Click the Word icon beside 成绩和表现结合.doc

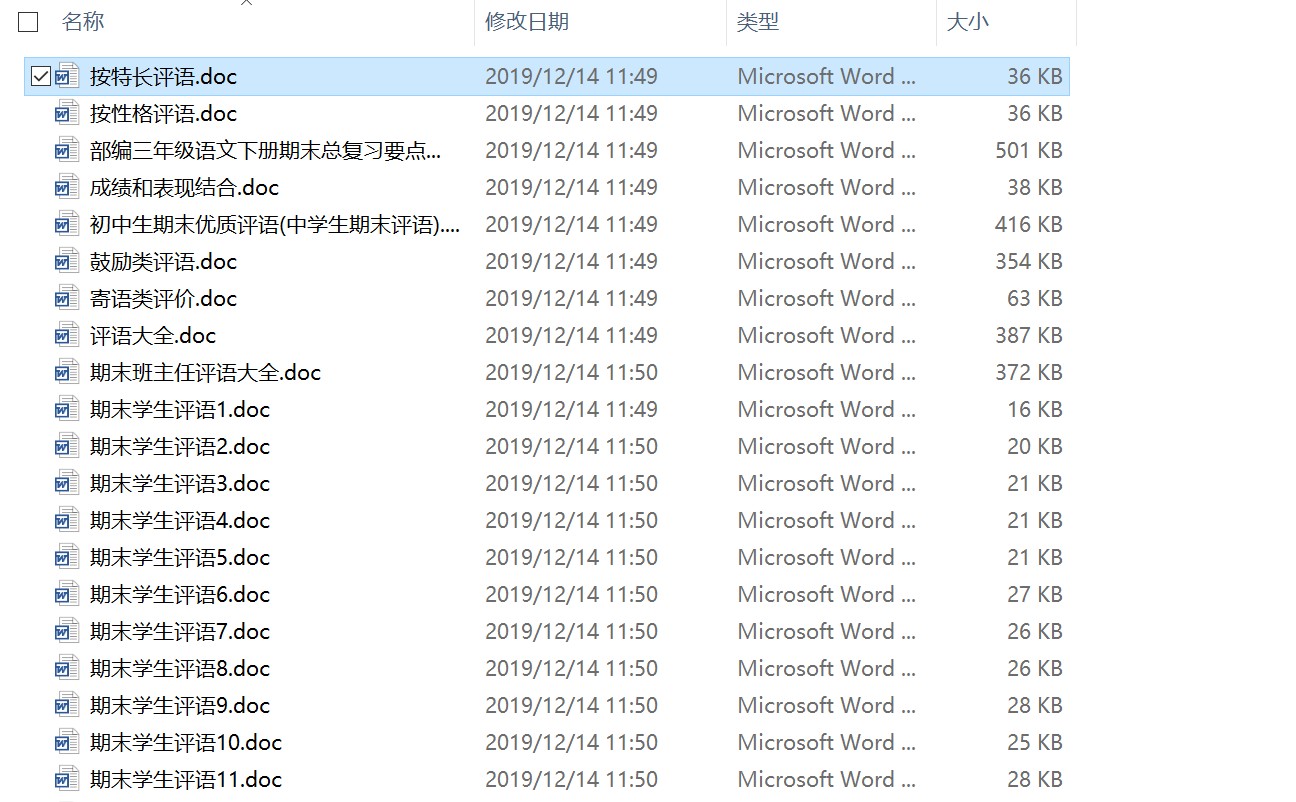(x=67, y=187)
